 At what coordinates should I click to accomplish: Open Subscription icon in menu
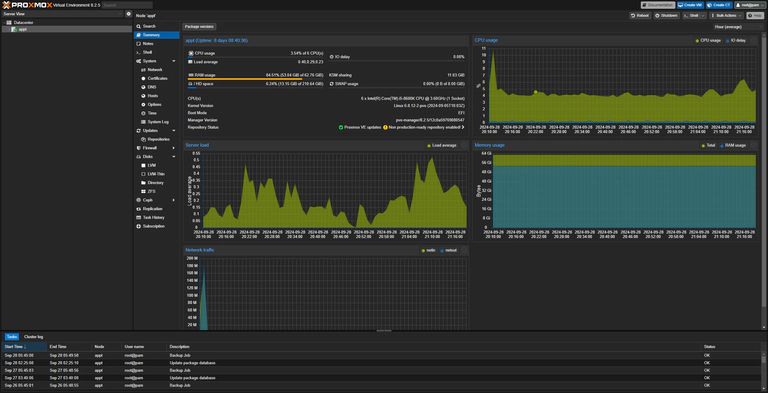pyautogui.click(x=139, y=226)
